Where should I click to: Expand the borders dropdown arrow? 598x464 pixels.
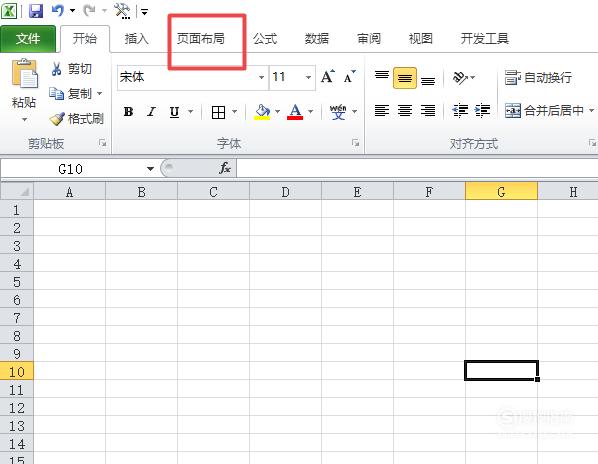[235, 112]
